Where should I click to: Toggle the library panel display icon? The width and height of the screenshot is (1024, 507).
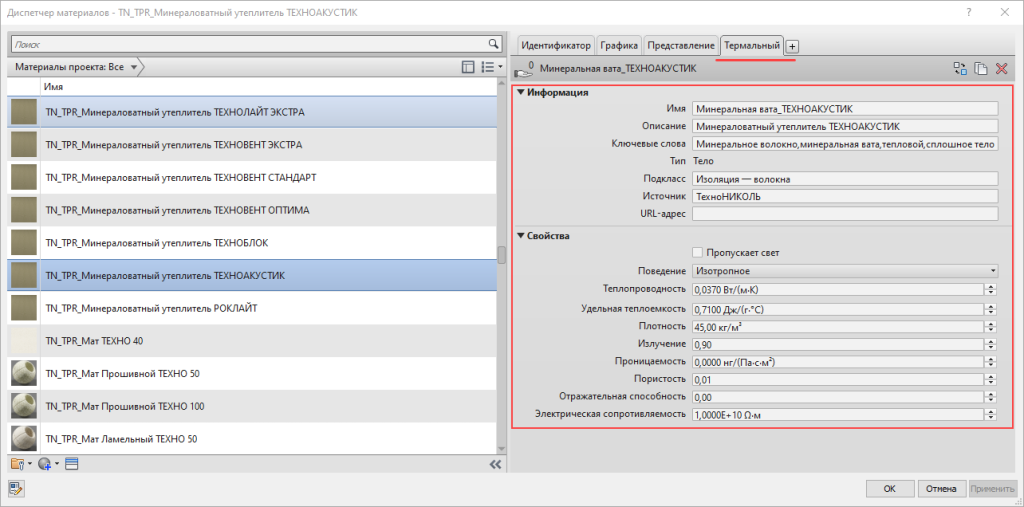pyautogui.click(x=468, y=67)
